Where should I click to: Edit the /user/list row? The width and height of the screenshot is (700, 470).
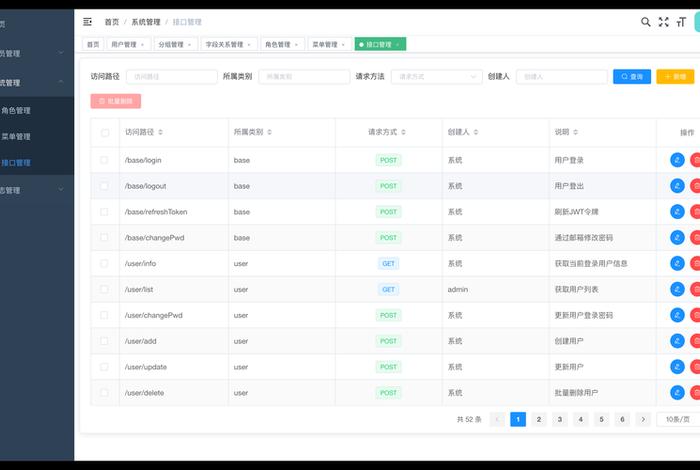click(677, 289)
